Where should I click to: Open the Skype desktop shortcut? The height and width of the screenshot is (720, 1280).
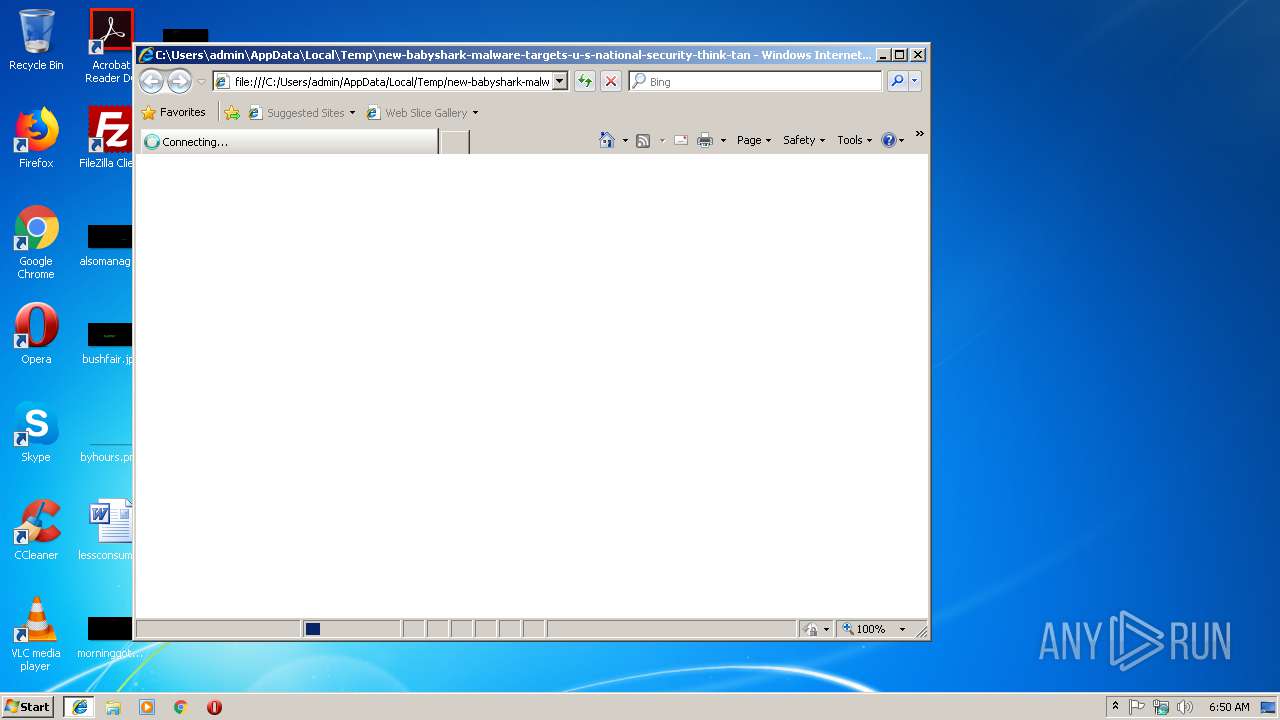tap(36, 432)
